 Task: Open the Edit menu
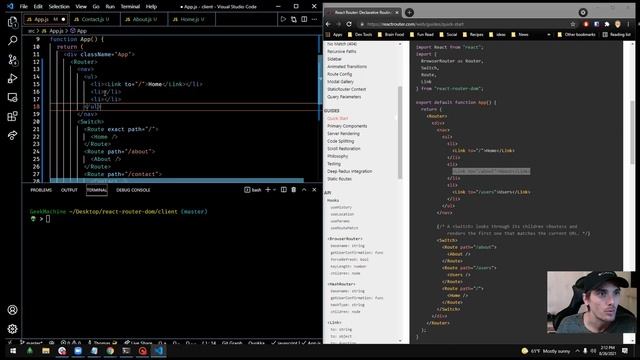point(38,7)
